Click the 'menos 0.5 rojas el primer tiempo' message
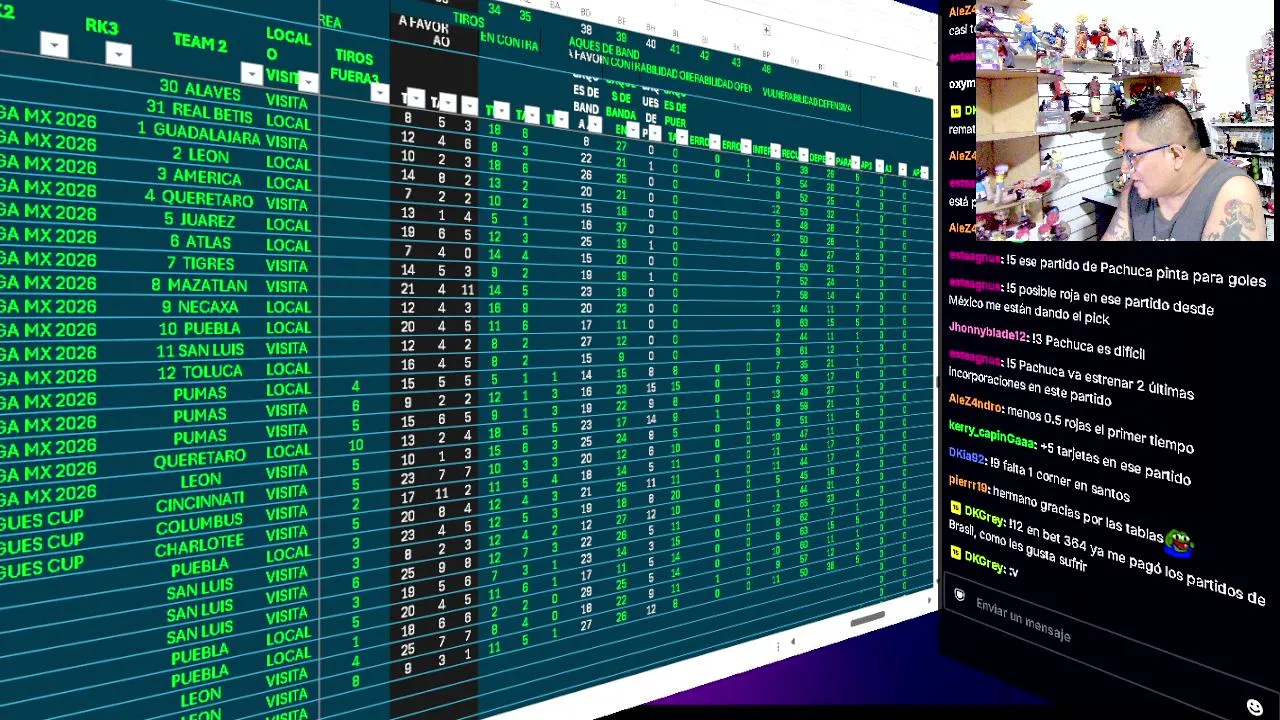The height and width of the screenshot is (720, 1280). click(x=1100, y=428)
